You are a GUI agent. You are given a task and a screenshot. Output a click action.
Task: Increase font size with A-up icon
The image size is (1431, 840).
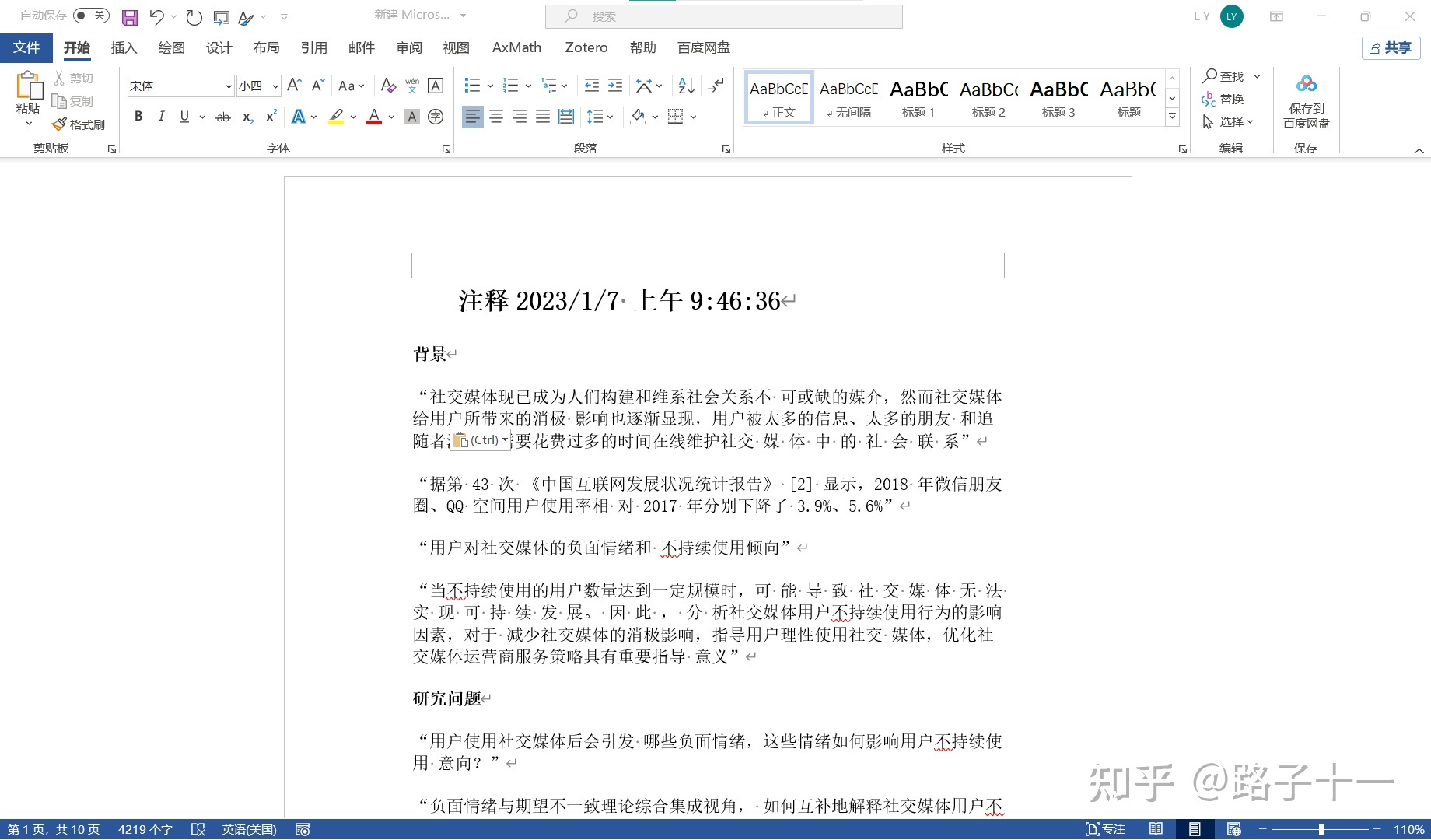294,86
